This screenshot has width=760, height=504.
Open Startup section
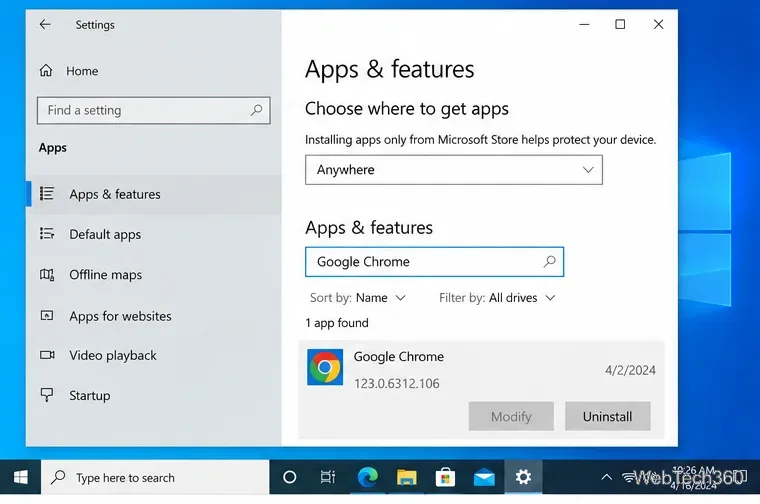point(154,395)
